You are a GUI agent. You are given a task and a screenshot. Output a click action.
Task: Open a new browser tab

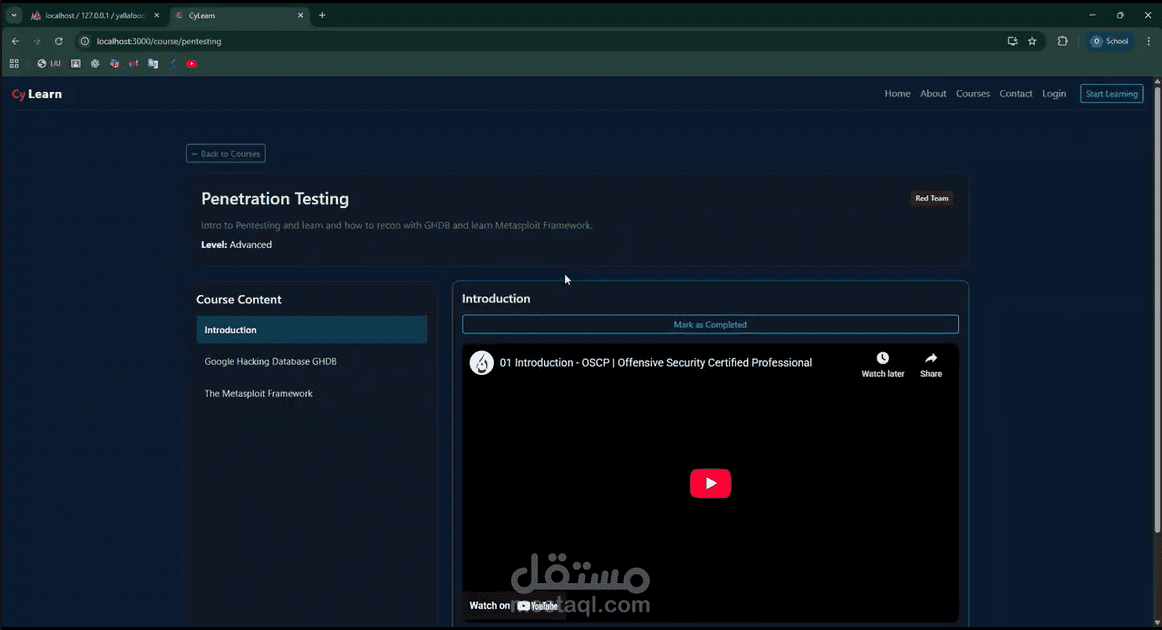pyautogui.click(x=322, y=15)
